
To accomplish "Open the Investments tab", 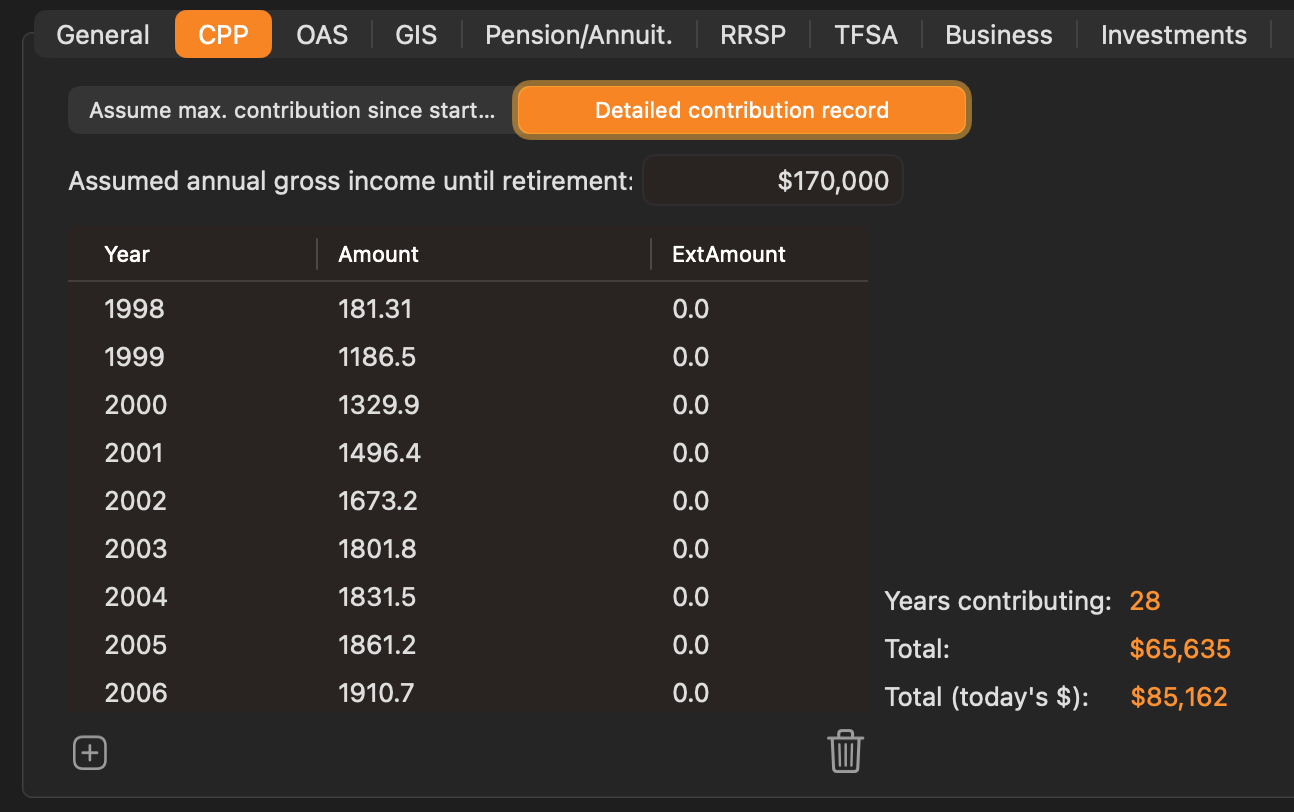I will pos(1174,35).
